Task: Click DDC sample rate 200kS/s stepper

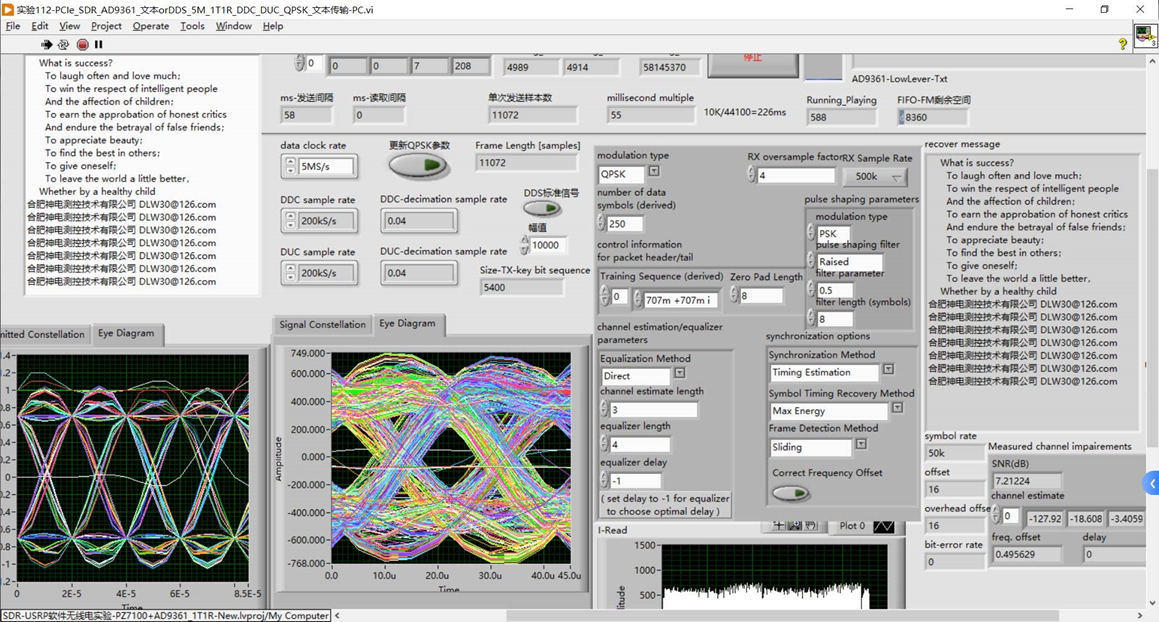Action: (290, 220)
